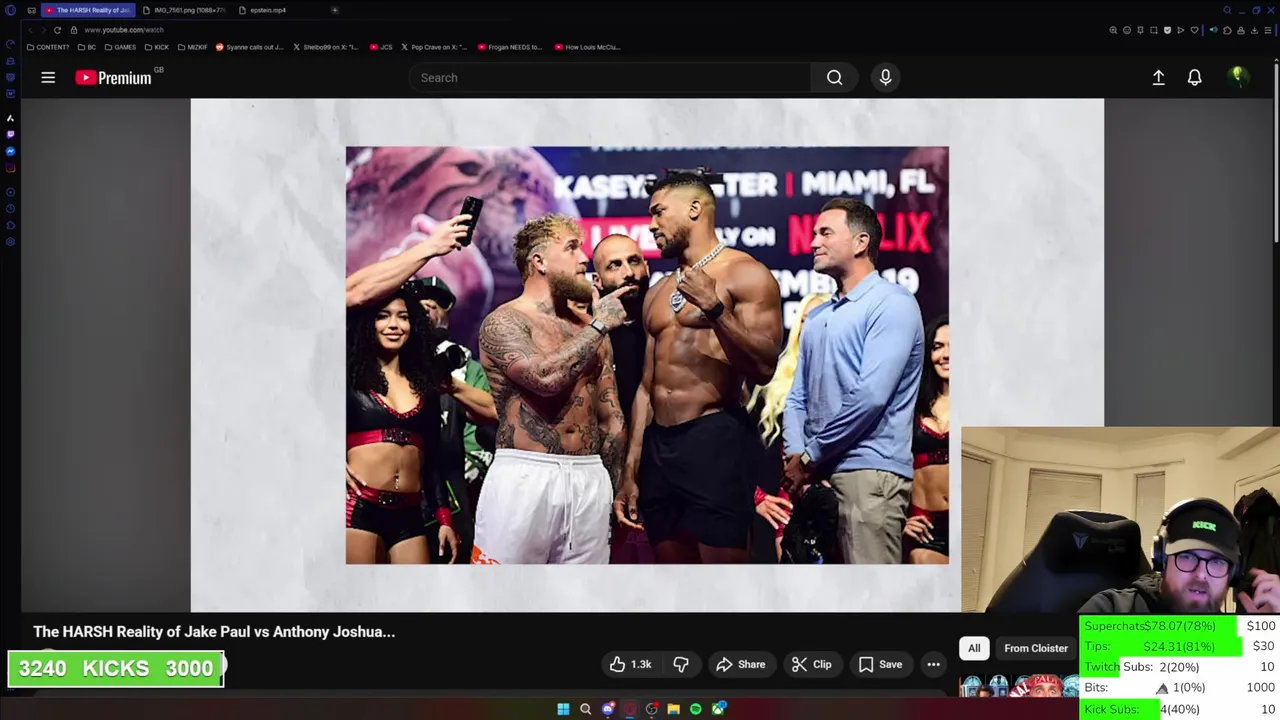Click the browser zoom-in magnifier icon

click(x=1113, y=30)
